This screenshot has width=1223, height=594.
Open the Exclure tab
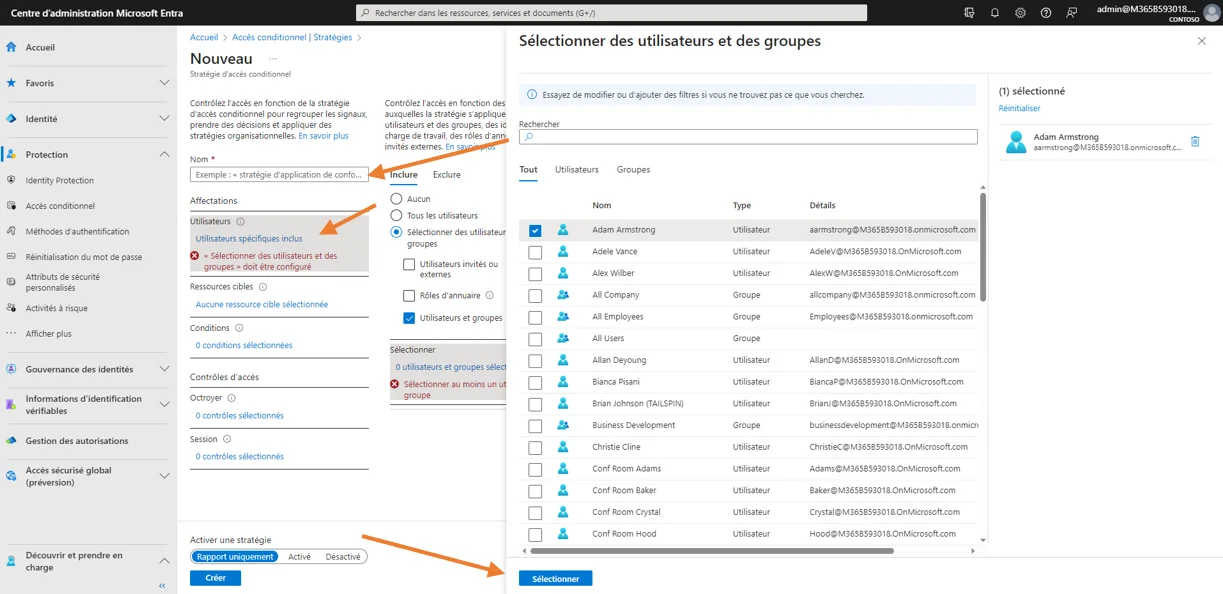click(446, 175)
